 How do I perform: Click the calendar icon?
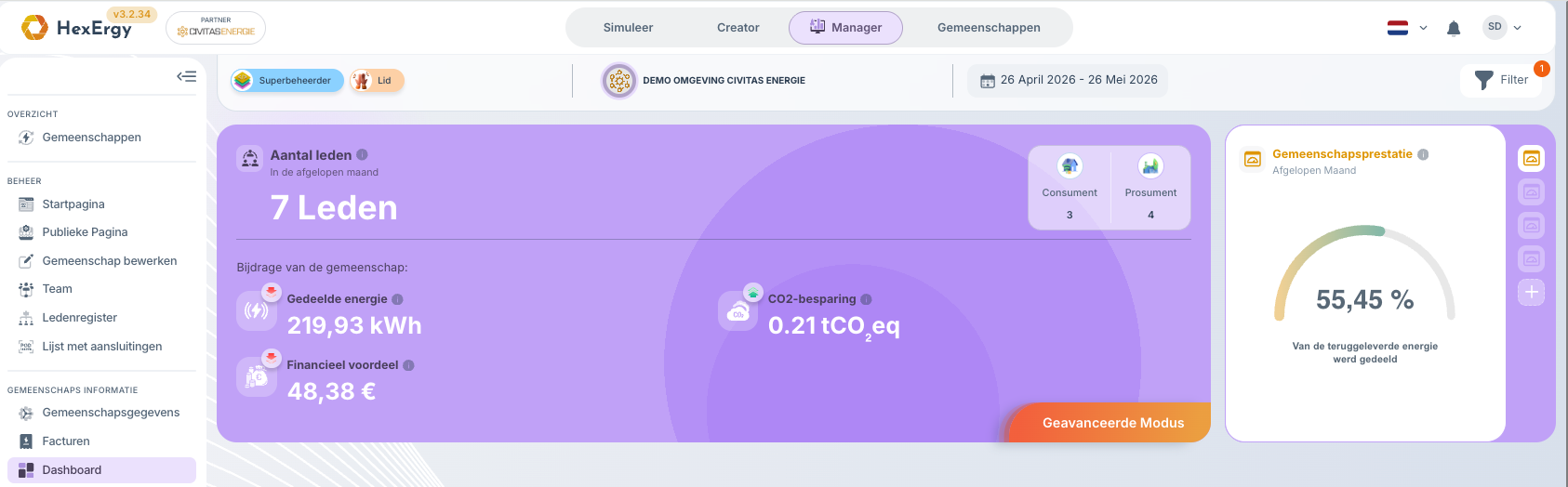(x=988, y=81)
